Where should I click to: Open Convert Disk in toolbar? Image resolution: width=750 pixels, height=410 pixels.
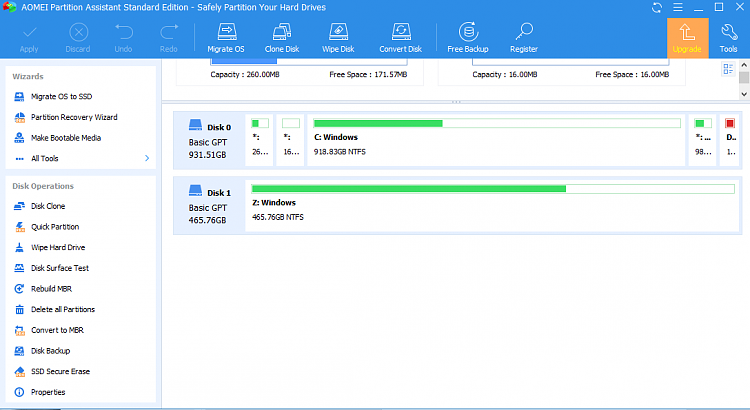(401, 38)
